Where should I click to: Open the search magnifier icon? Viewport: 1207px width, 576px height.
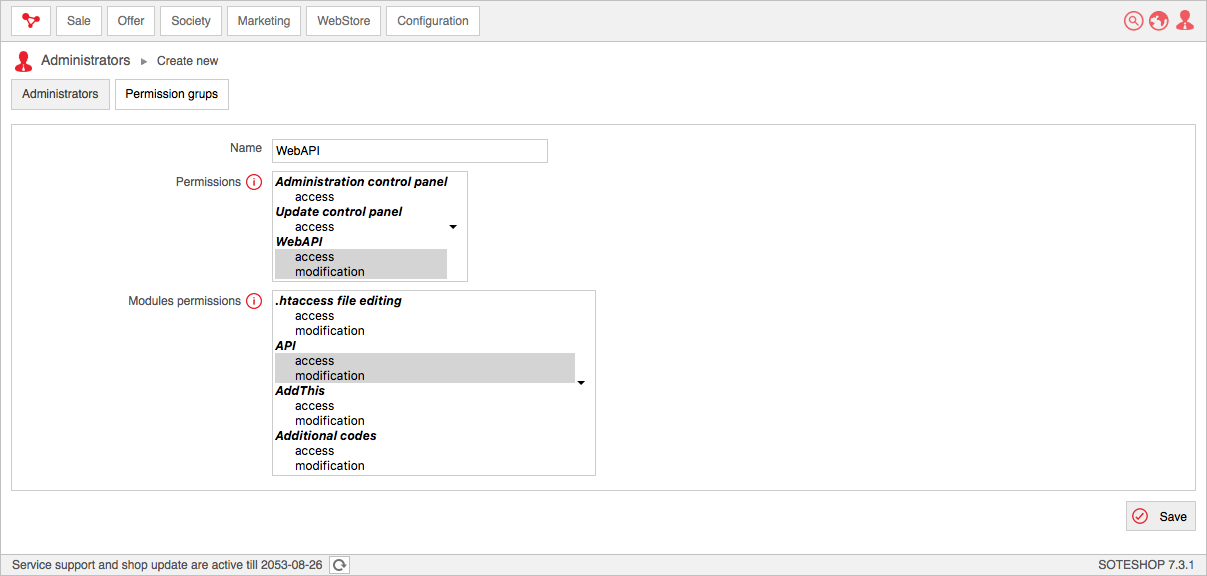coord(1133,21)
